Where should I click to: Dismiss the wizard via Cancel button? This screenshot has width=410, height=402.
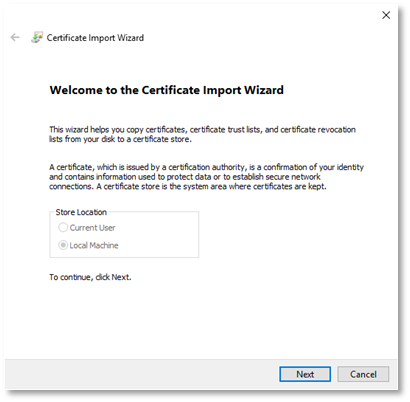click(363, 374)
